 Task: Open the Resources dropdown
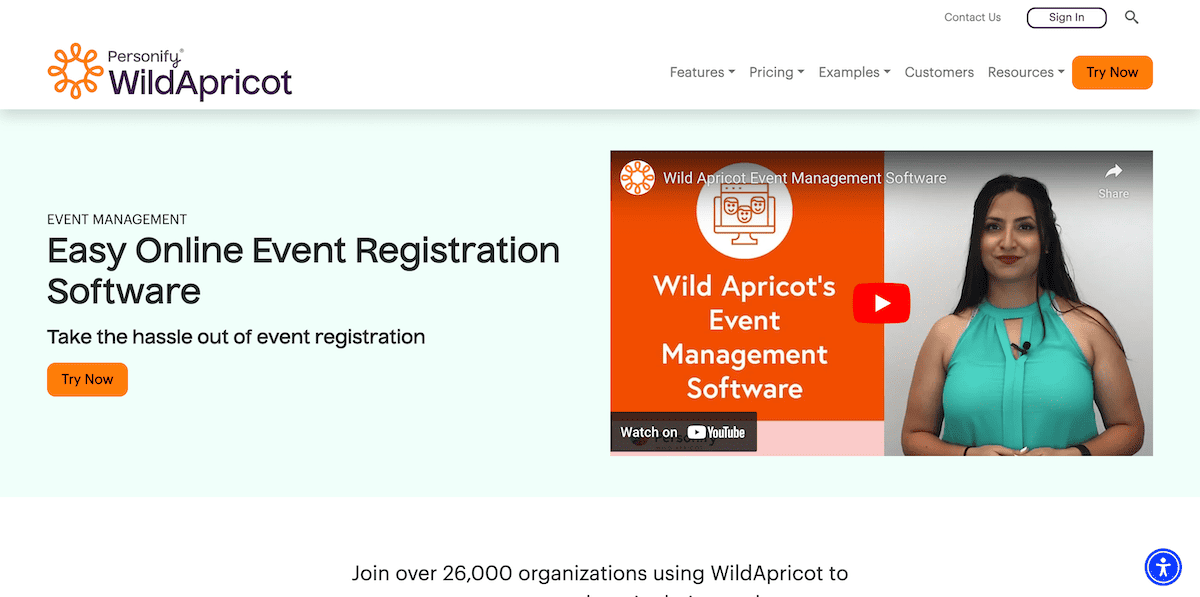click(1025, 72)
